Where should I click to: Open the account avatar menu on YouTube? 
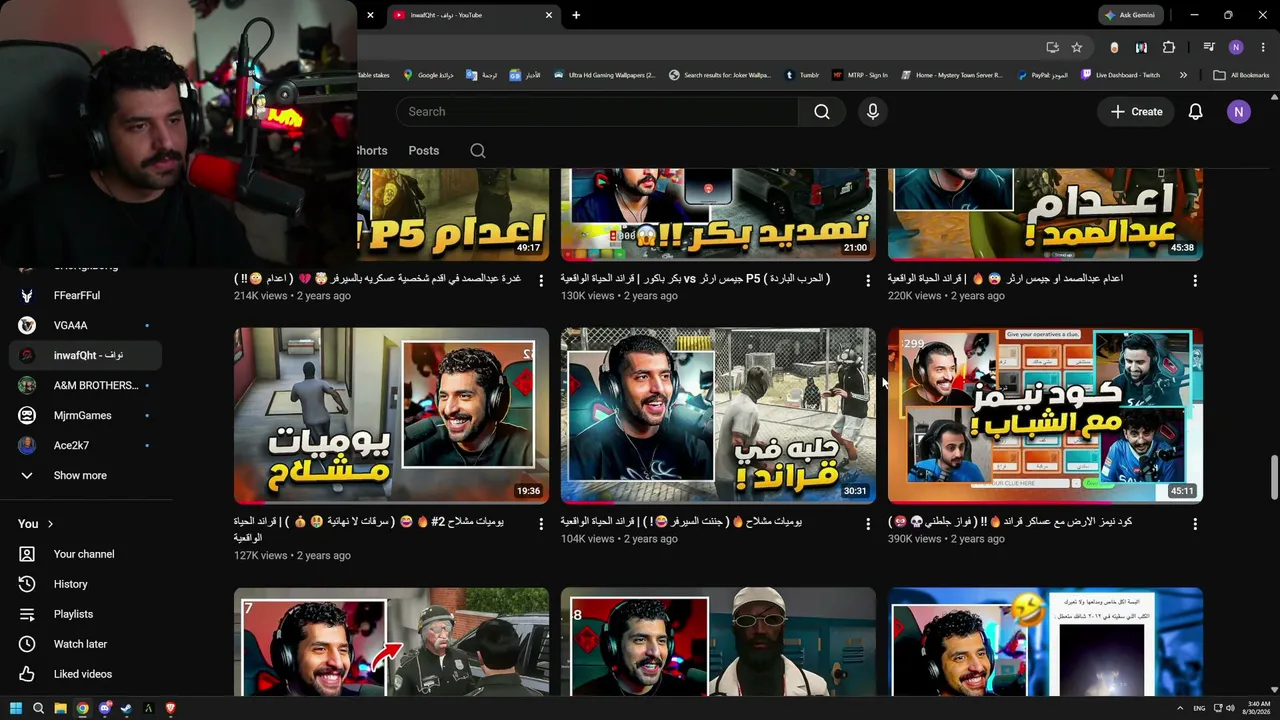(1238, 112)
